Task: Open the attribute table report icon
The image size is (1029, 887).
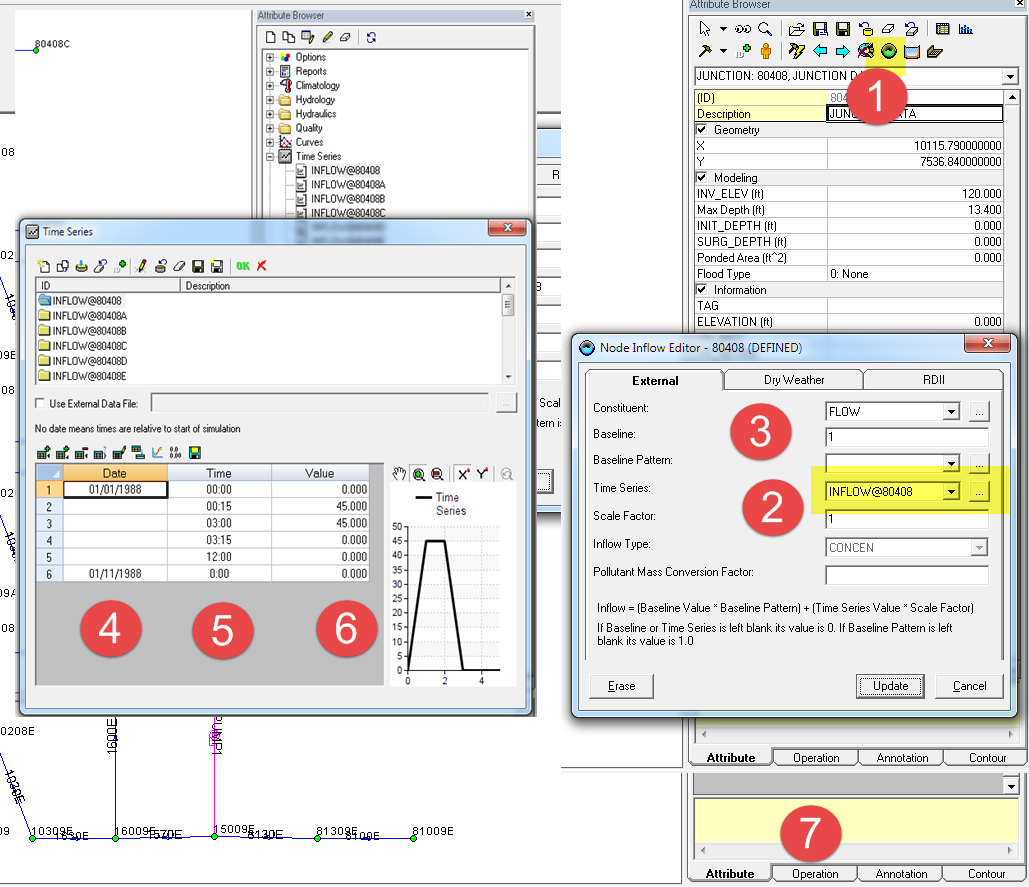Action: pyautogui.click(x=942, y=28)
